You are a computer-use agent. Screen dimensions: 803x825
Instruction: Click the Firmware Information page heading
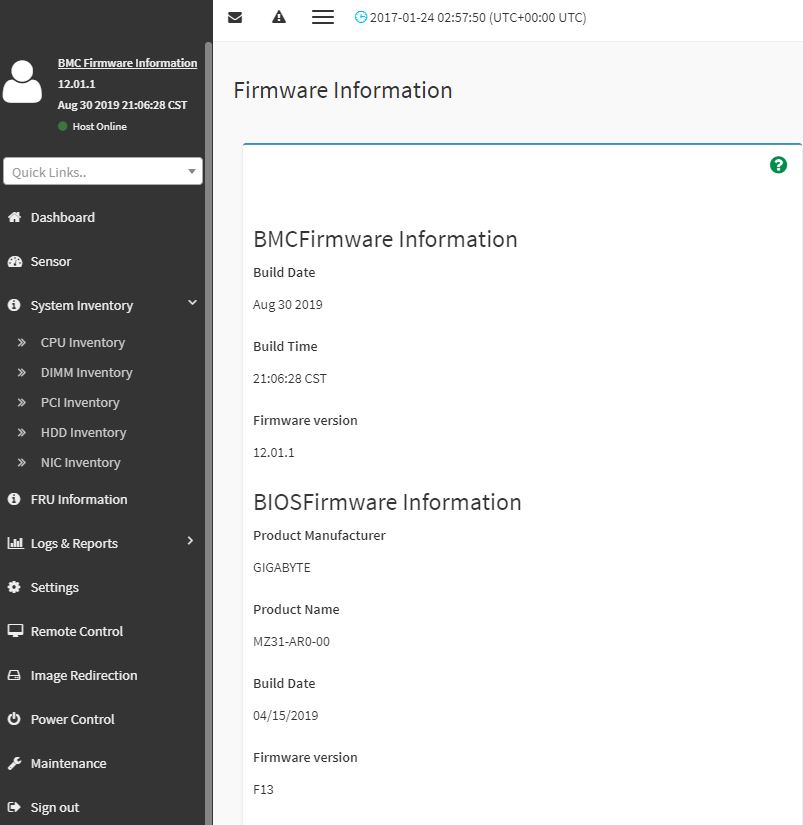click(x=343, y=90)
